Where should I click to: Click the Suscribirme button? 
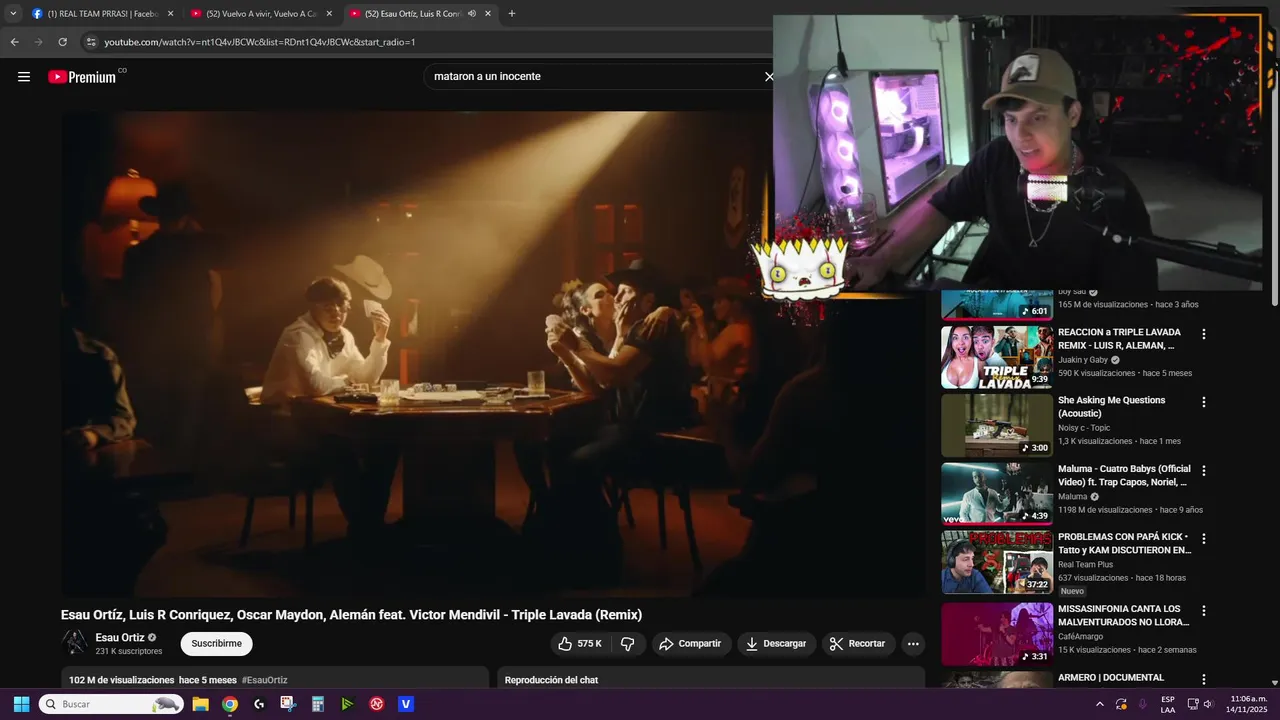(217, 644)
